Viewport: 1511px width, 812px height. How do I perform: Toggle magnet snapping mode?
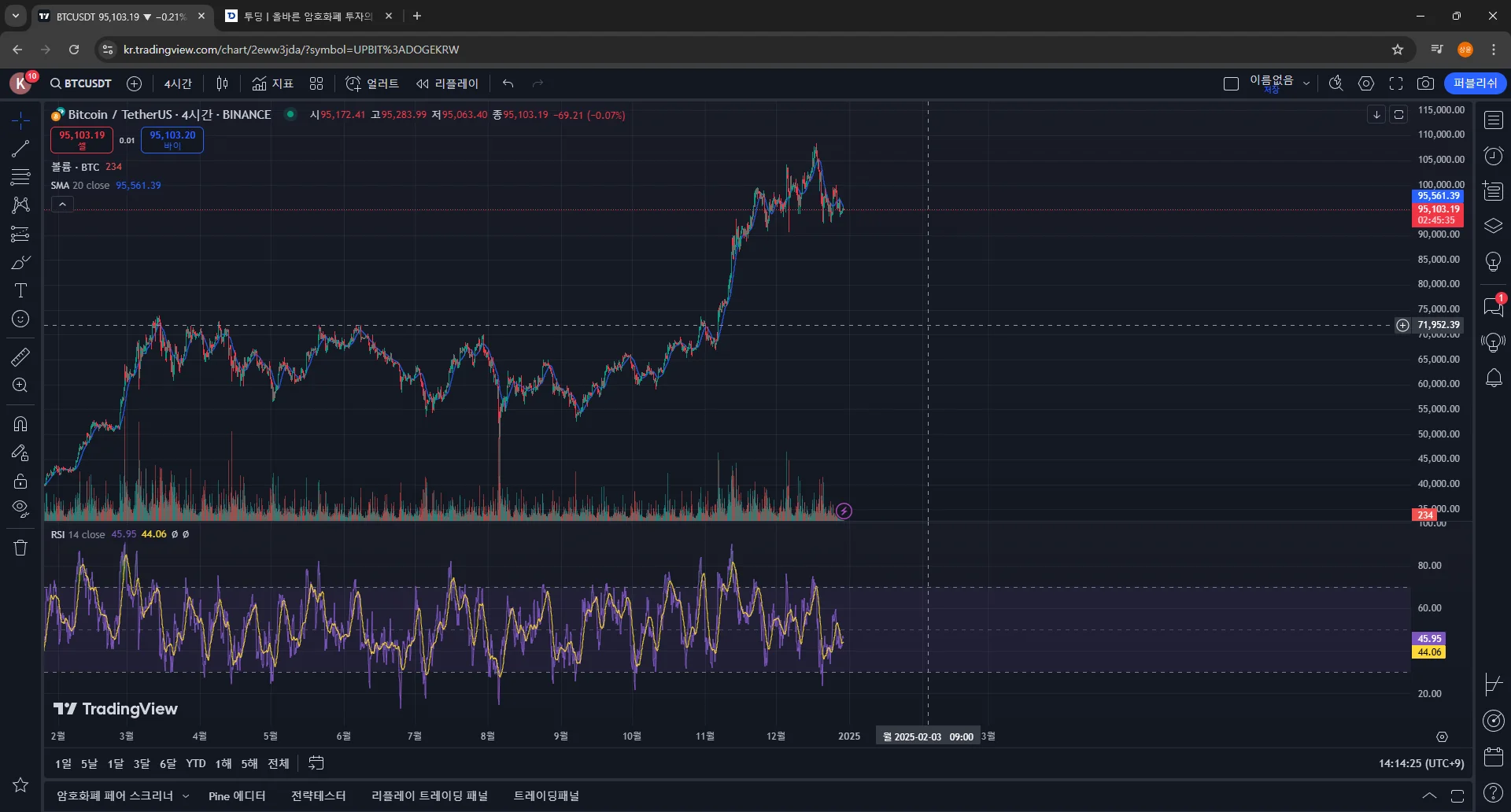20,424
